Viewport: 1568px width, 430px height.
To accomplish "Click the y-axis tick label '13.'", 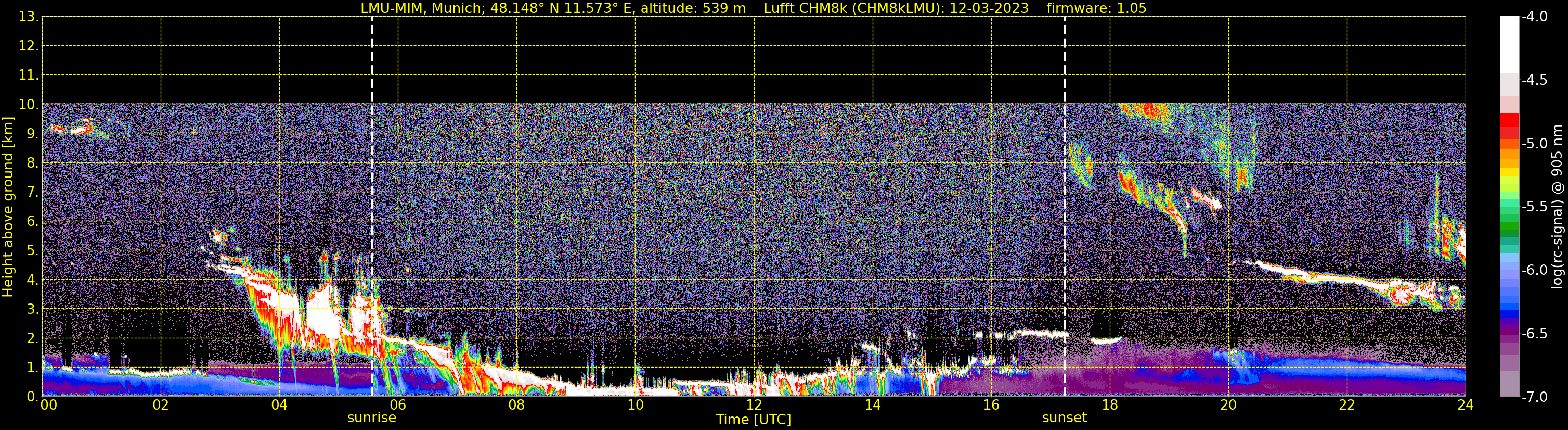I will (29, 17).
